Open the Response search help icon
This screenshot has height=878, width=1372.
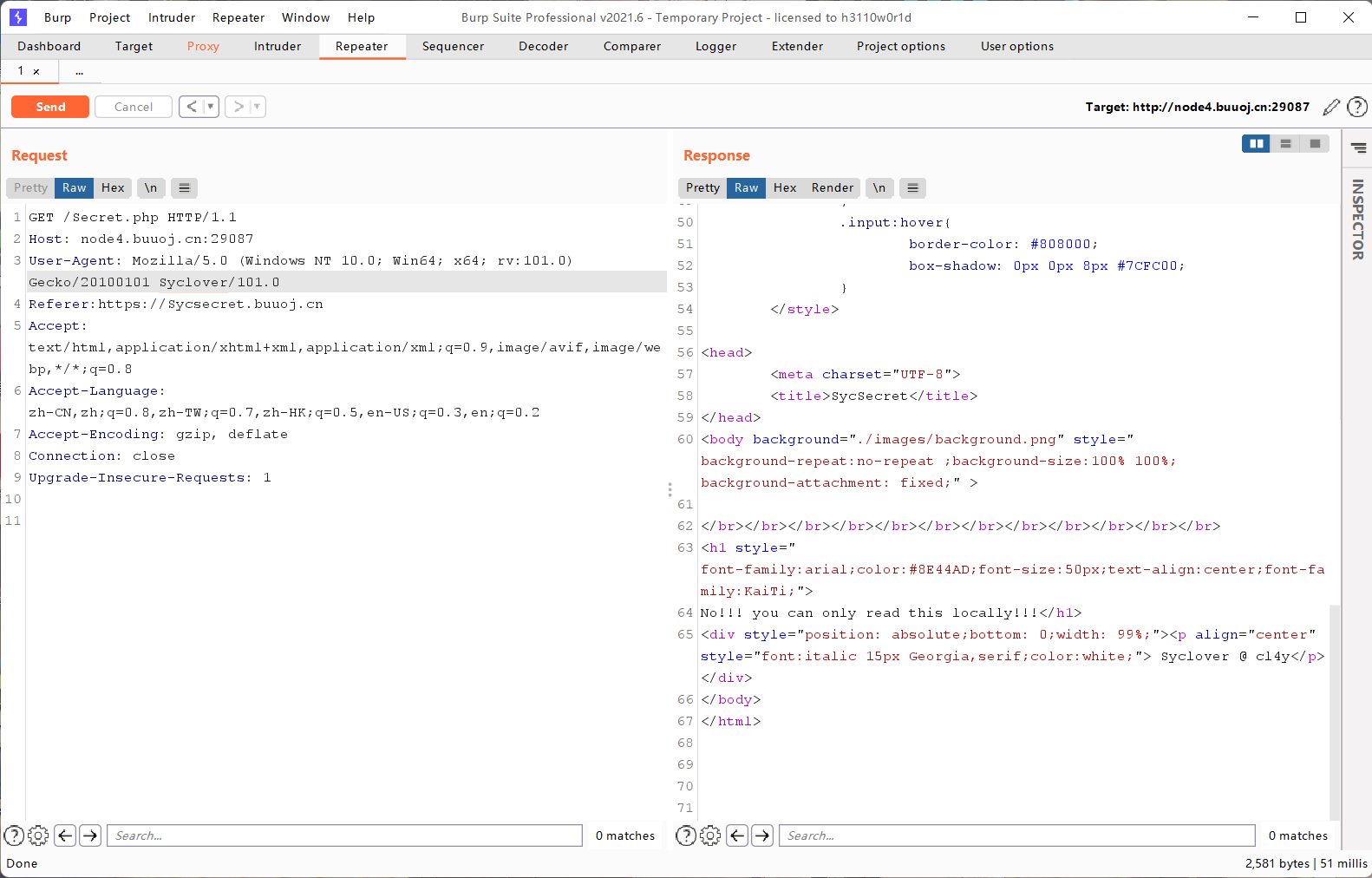coord(685,835)
